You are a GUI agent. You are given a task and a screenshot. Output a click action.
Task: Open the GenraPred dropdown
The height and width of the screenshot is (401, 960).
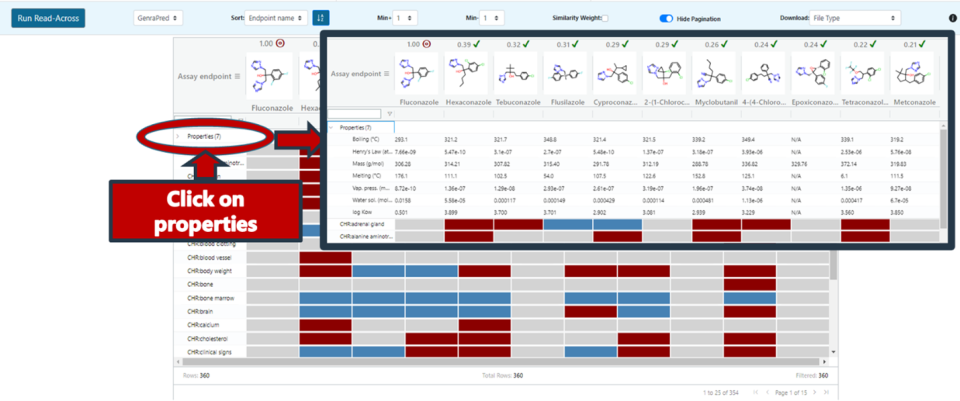click(158, 18)
